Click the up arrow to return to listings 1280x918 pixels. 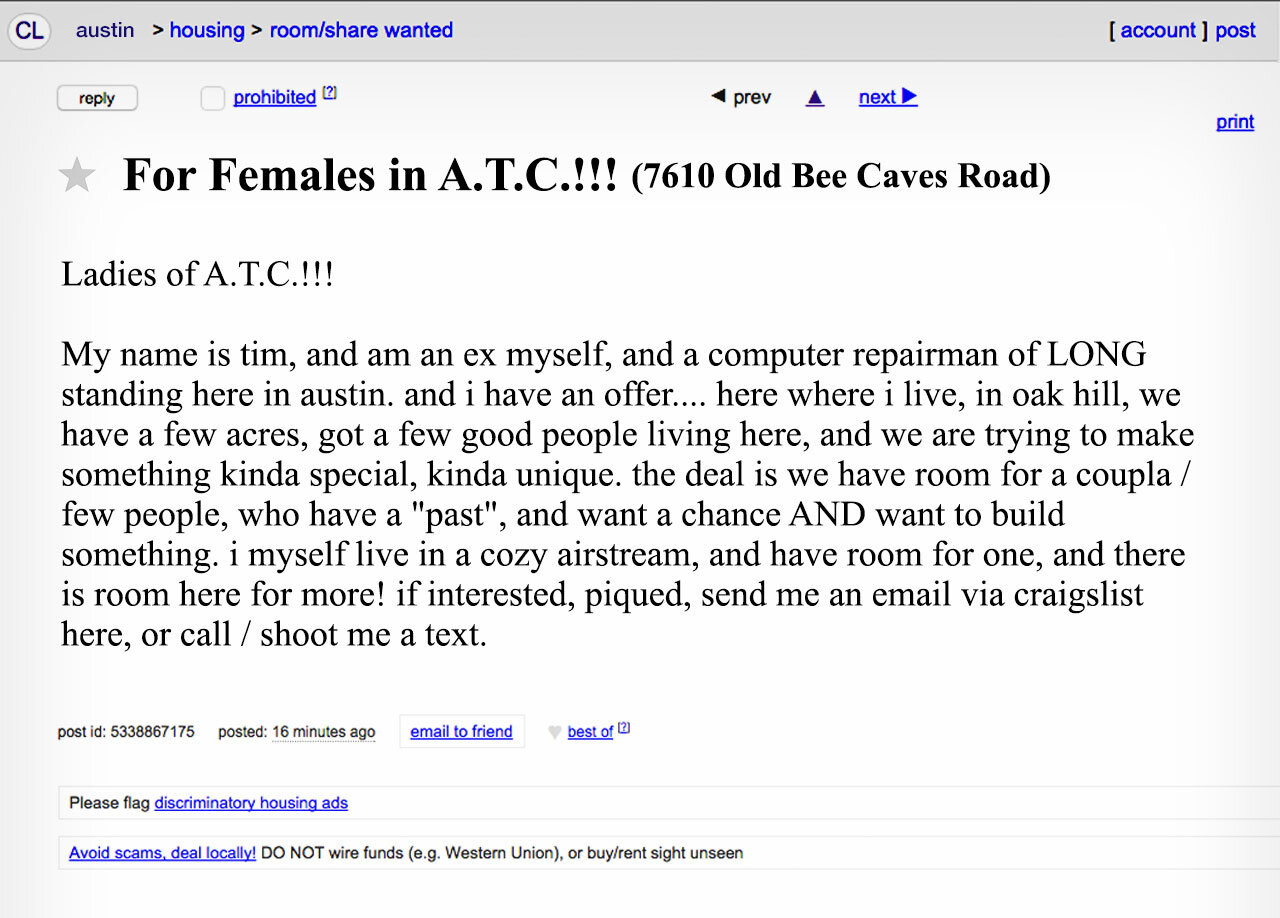coord(815,96)
